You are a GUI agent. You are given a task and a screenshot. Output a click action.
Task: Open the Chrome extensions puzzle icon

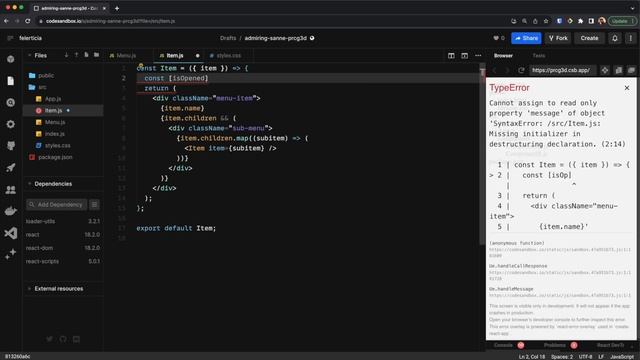click(x=580, y=21)
